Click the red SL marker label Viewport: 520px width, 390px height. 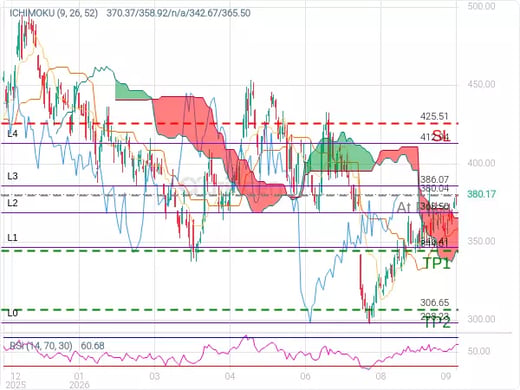coord(441,136)
